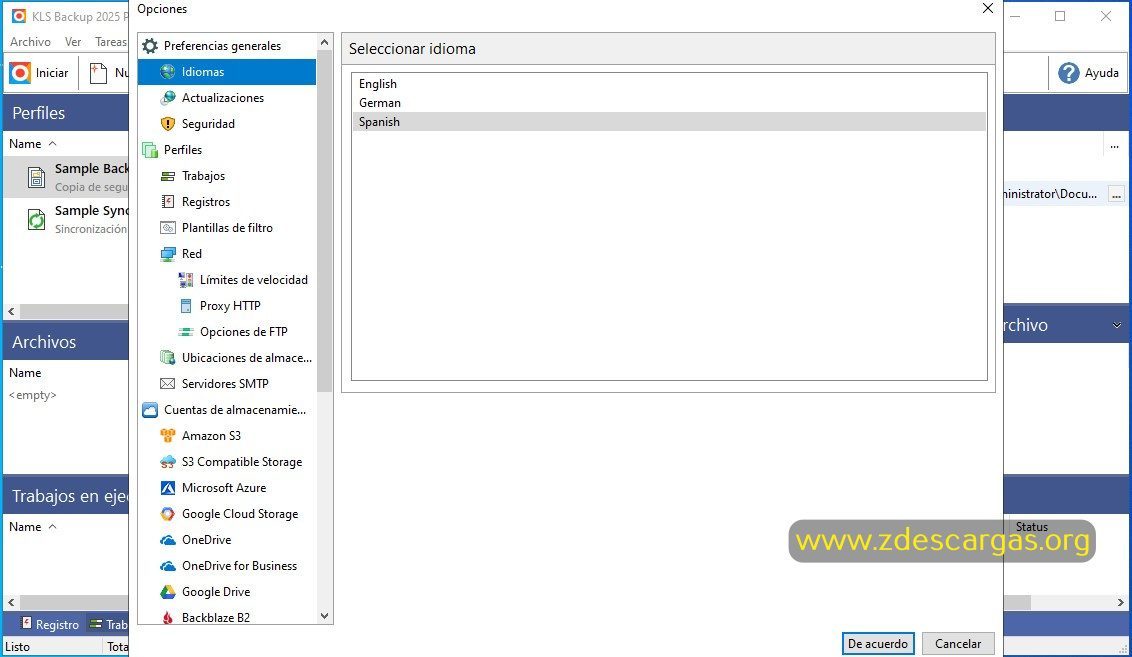Screen dimensions: 1132x657
Task: Click the Registros icon in the tree
Action: [167, 202]
